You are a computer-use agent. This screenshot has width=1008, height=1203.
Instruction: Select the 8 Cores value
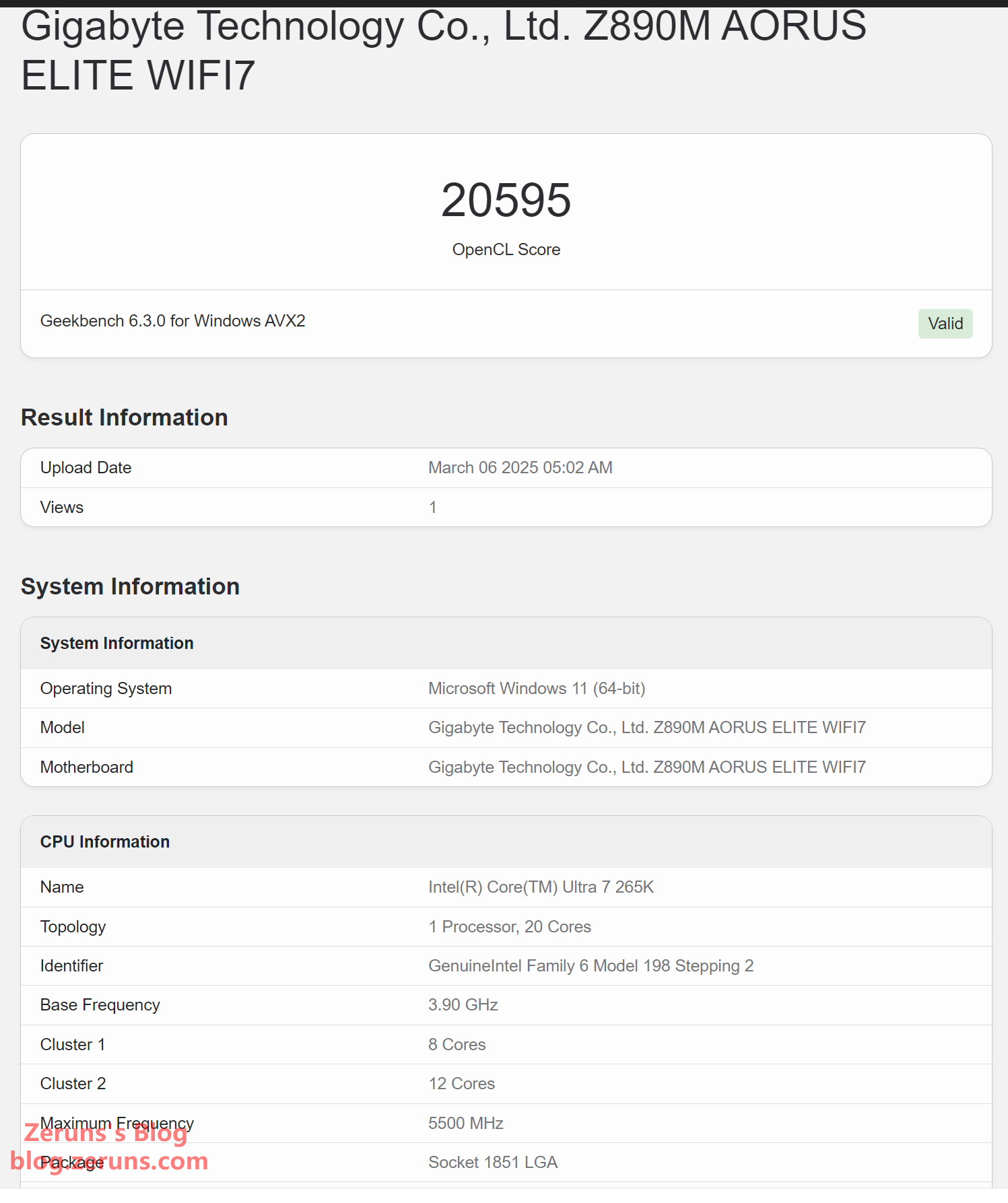pos(457,1045)
